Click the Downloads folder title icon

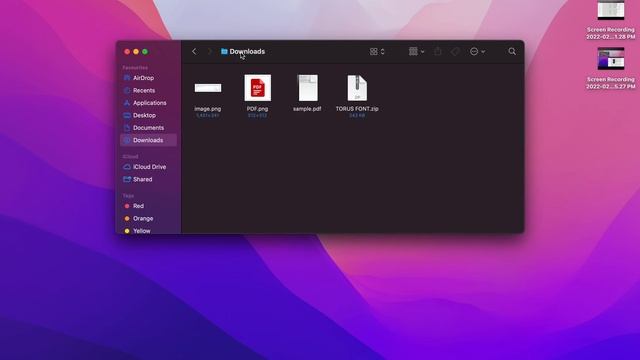pyautogui.click(x=224, y=51)
